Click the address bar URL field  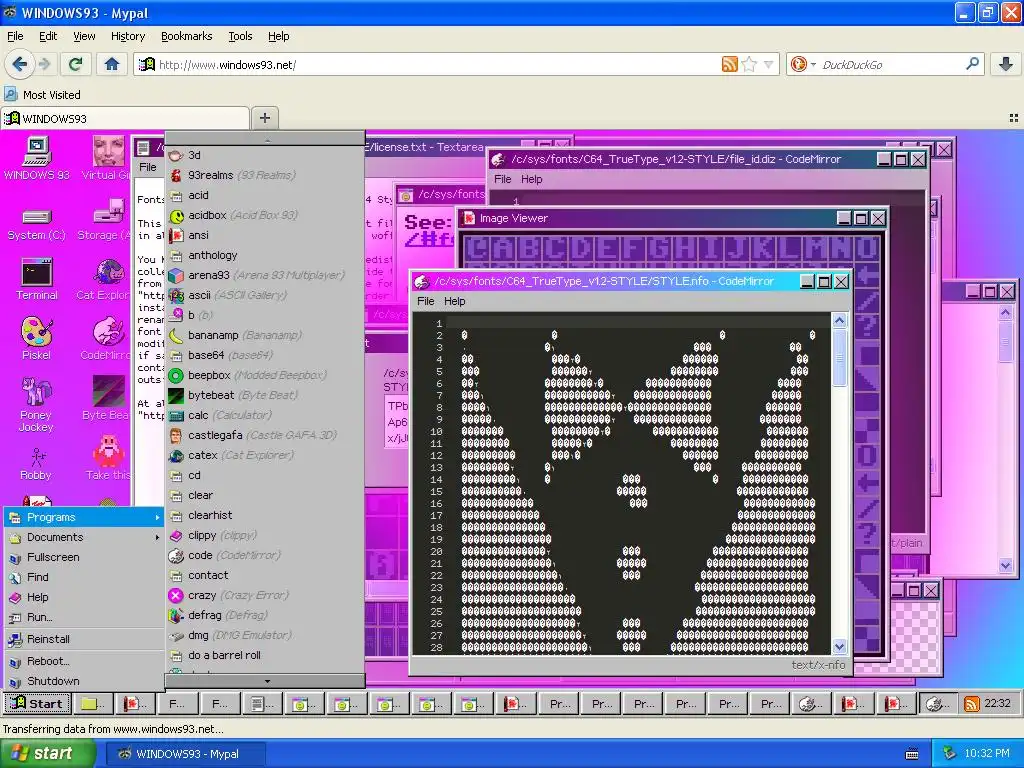click(438, 64)
